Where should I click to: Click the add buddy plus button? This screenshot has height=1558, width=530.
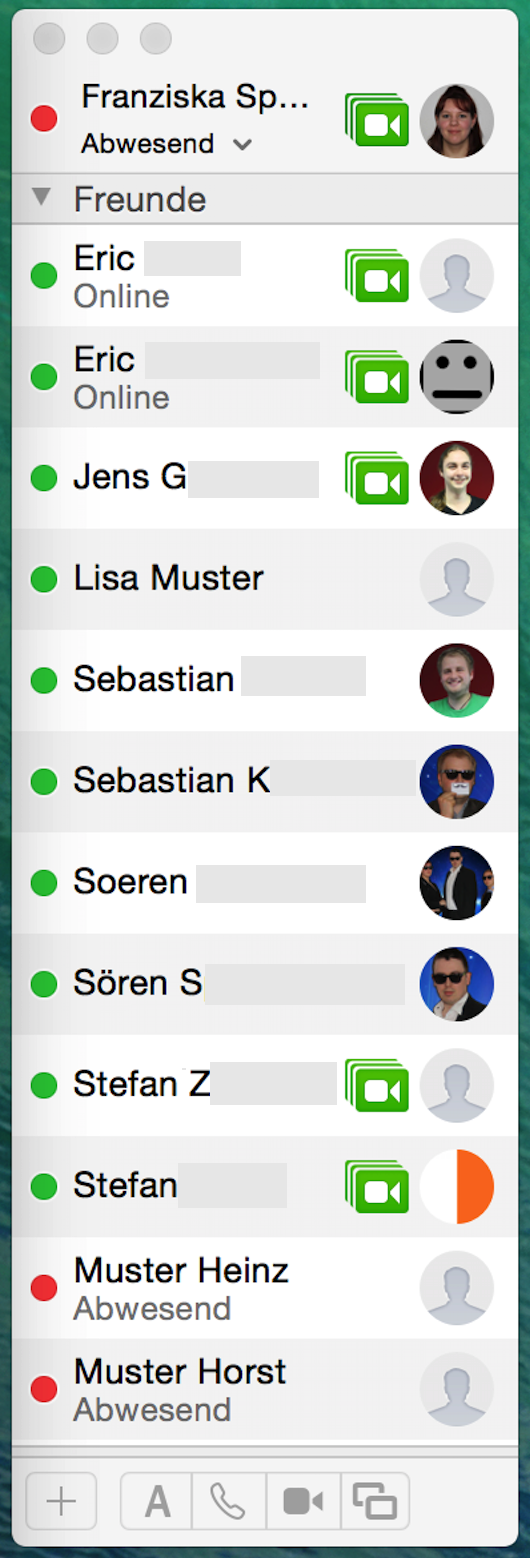(x=61, y=1501)
